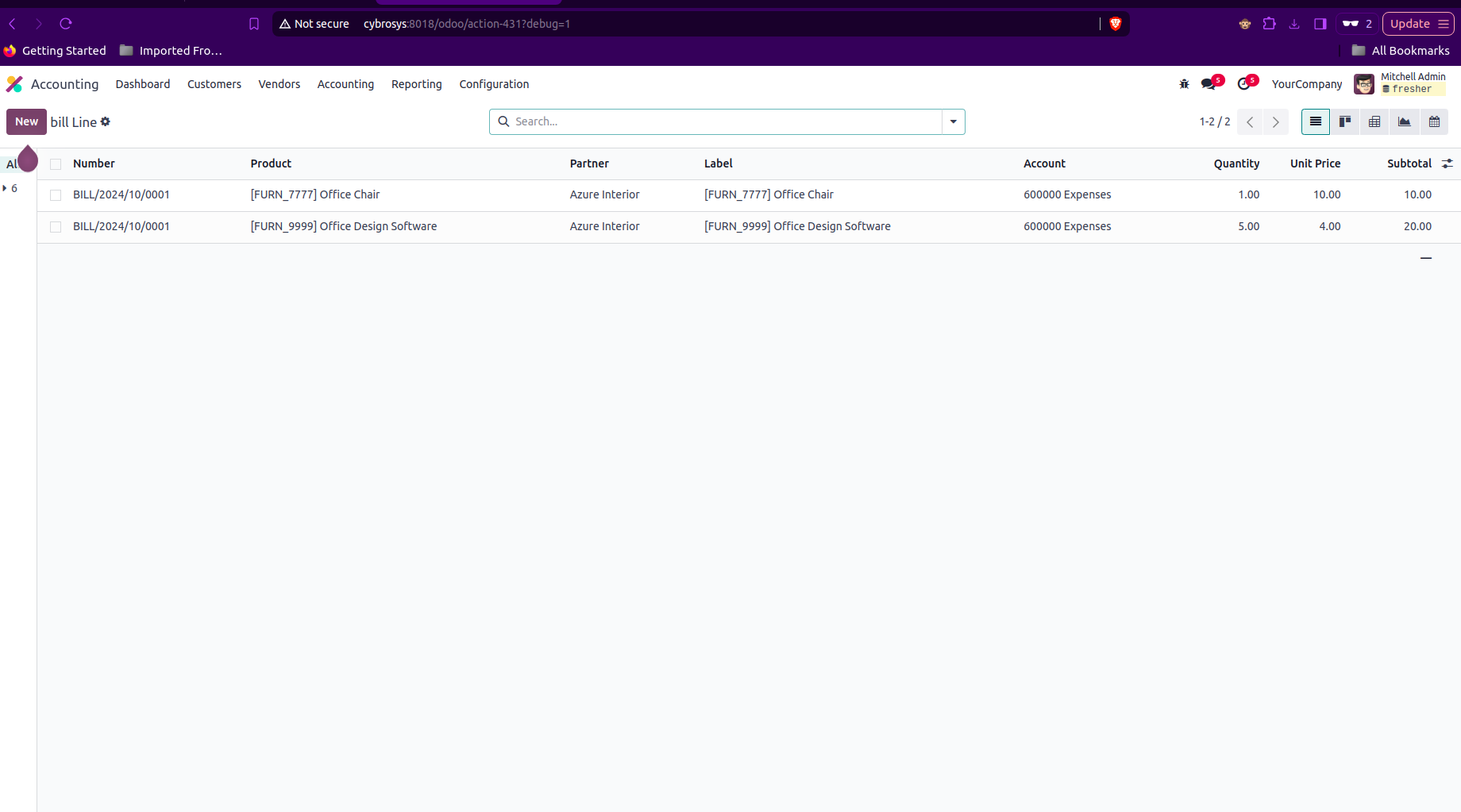The image size is (1461, 812).
Task: Open the debug tools bug icon
Action: click(1184, 84)
